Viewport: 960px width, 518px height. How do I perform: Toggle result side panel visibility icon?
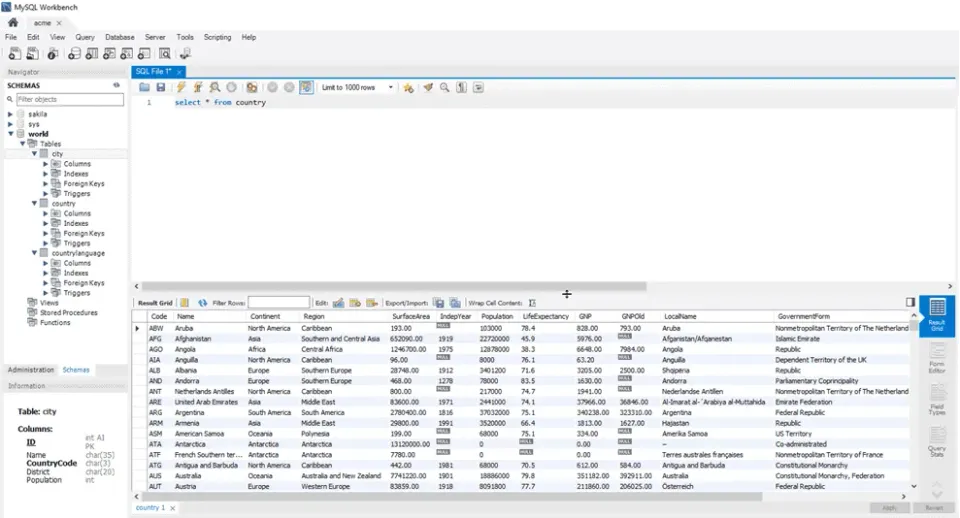(910, 302)
